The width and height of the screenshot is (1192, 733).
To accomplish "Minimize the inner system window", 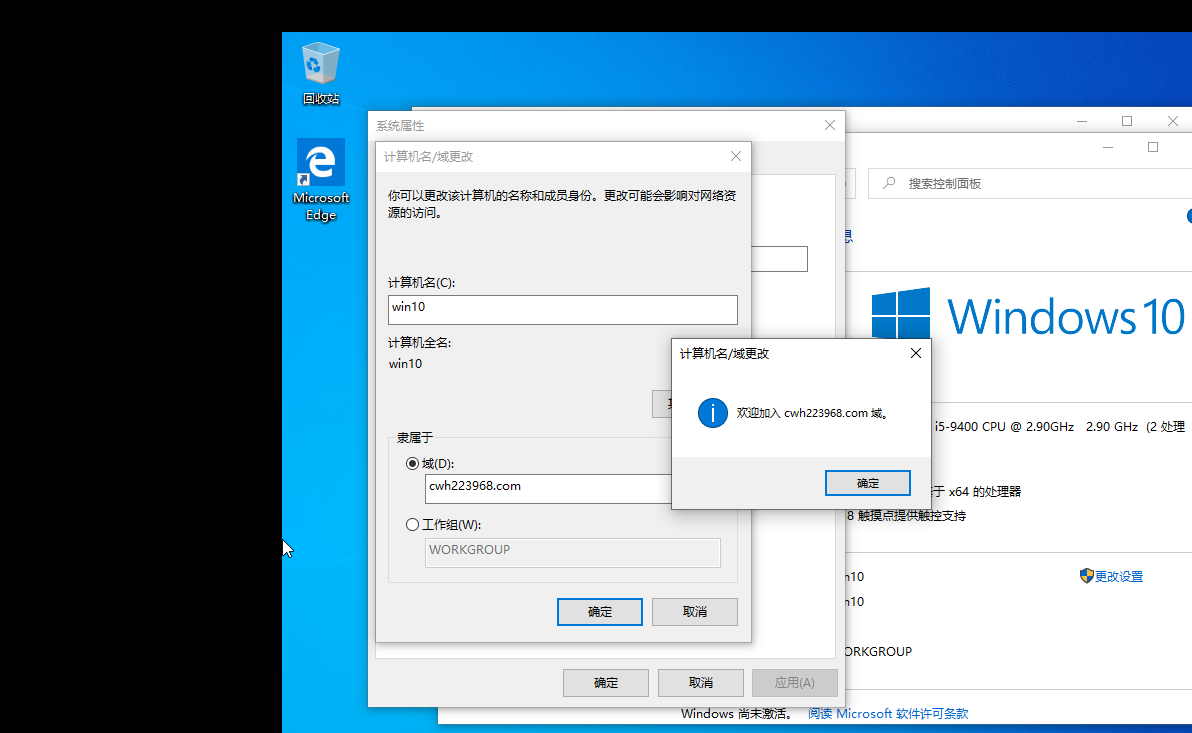I will coord(1108,147).
